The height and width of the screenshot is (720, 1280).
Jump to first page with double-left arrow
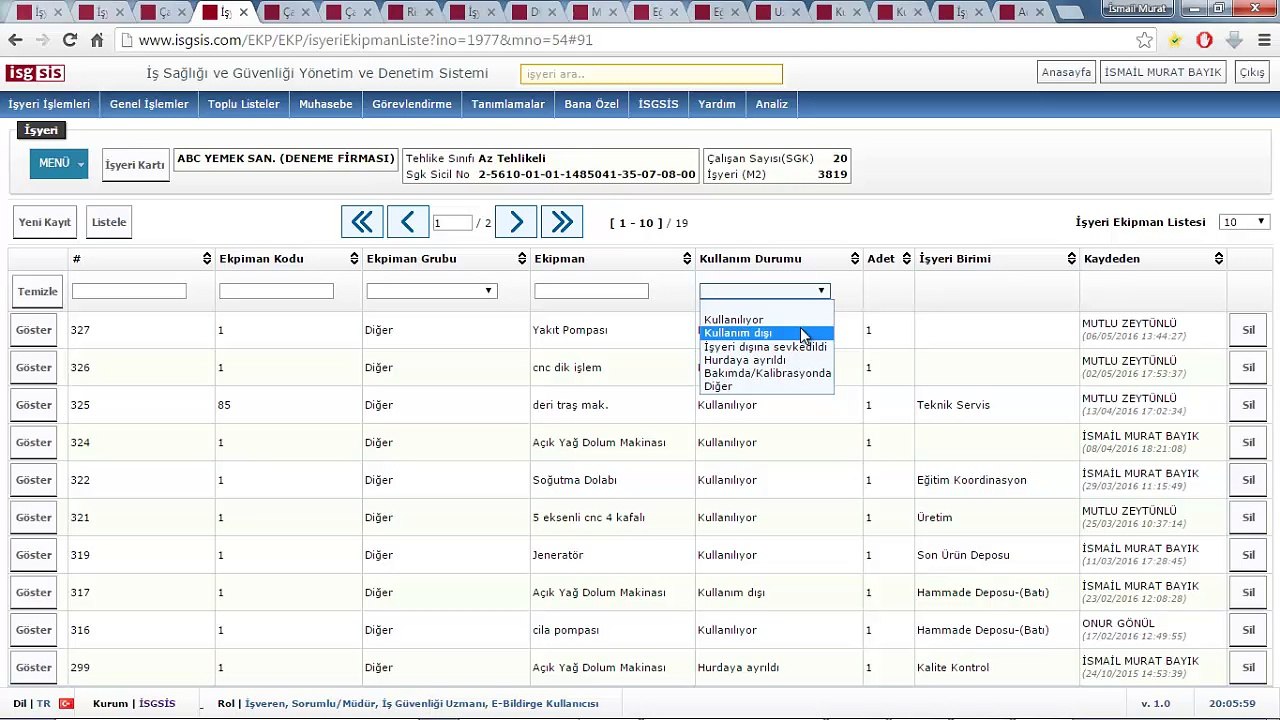point(362,222)
